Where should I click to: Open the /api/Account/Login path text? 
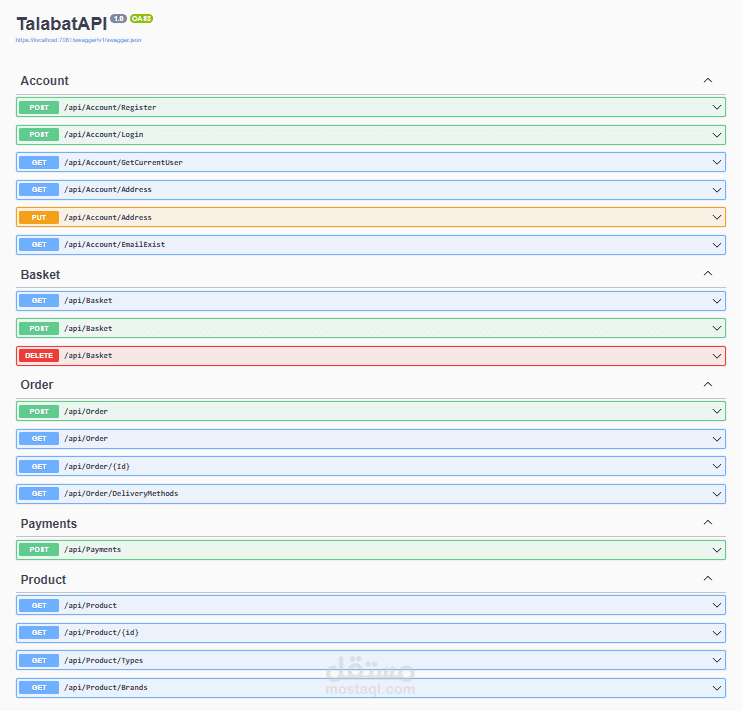104,134
